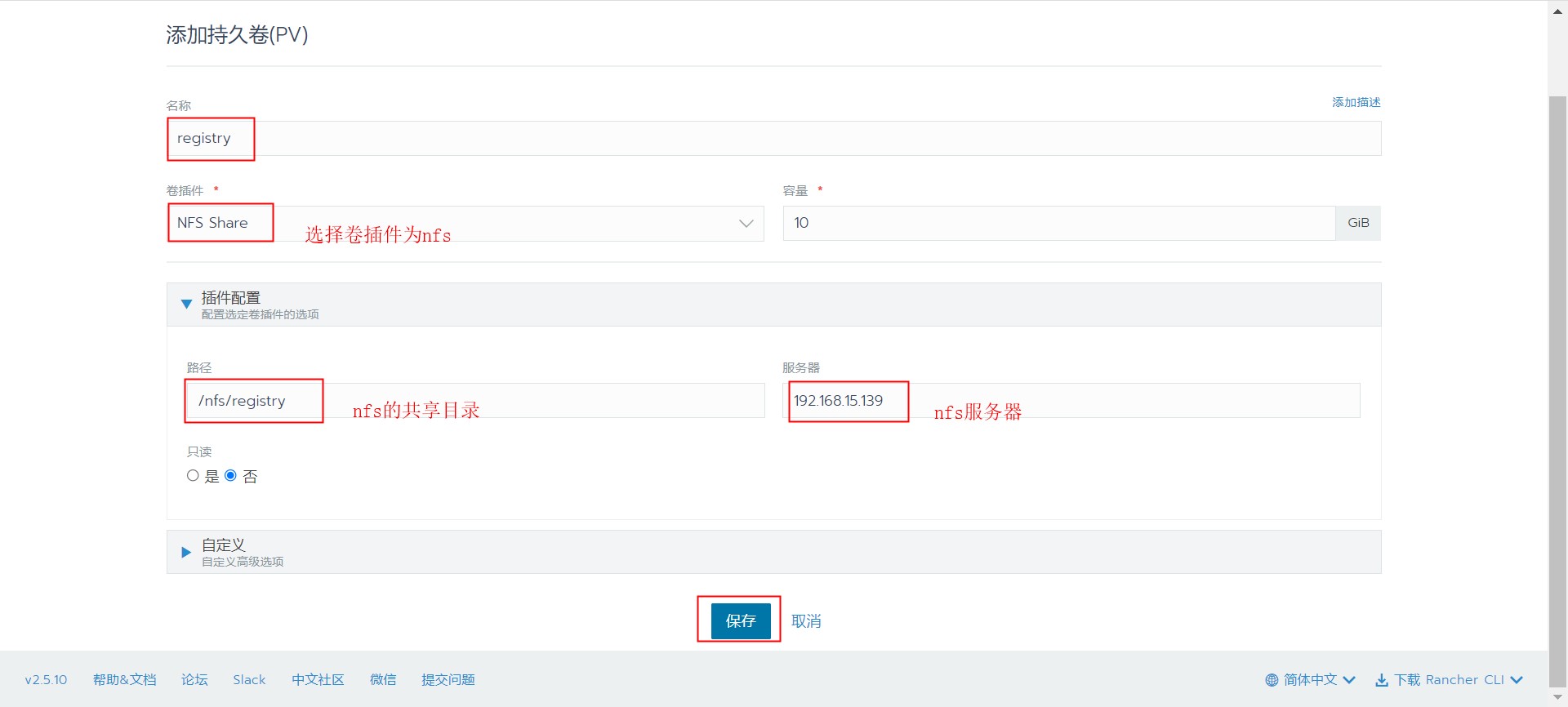Open the 微信 footer link
Screen dimensions: 1568x707
[383, 680]
